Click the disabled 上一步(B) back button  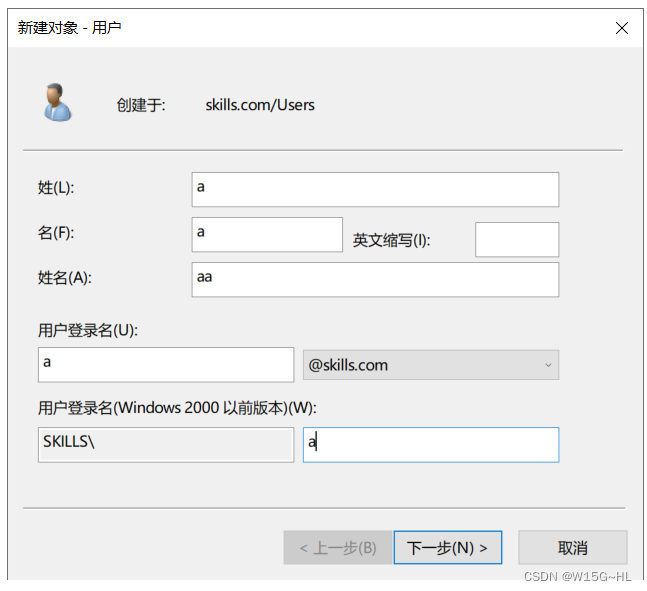(x=338, y=547)
